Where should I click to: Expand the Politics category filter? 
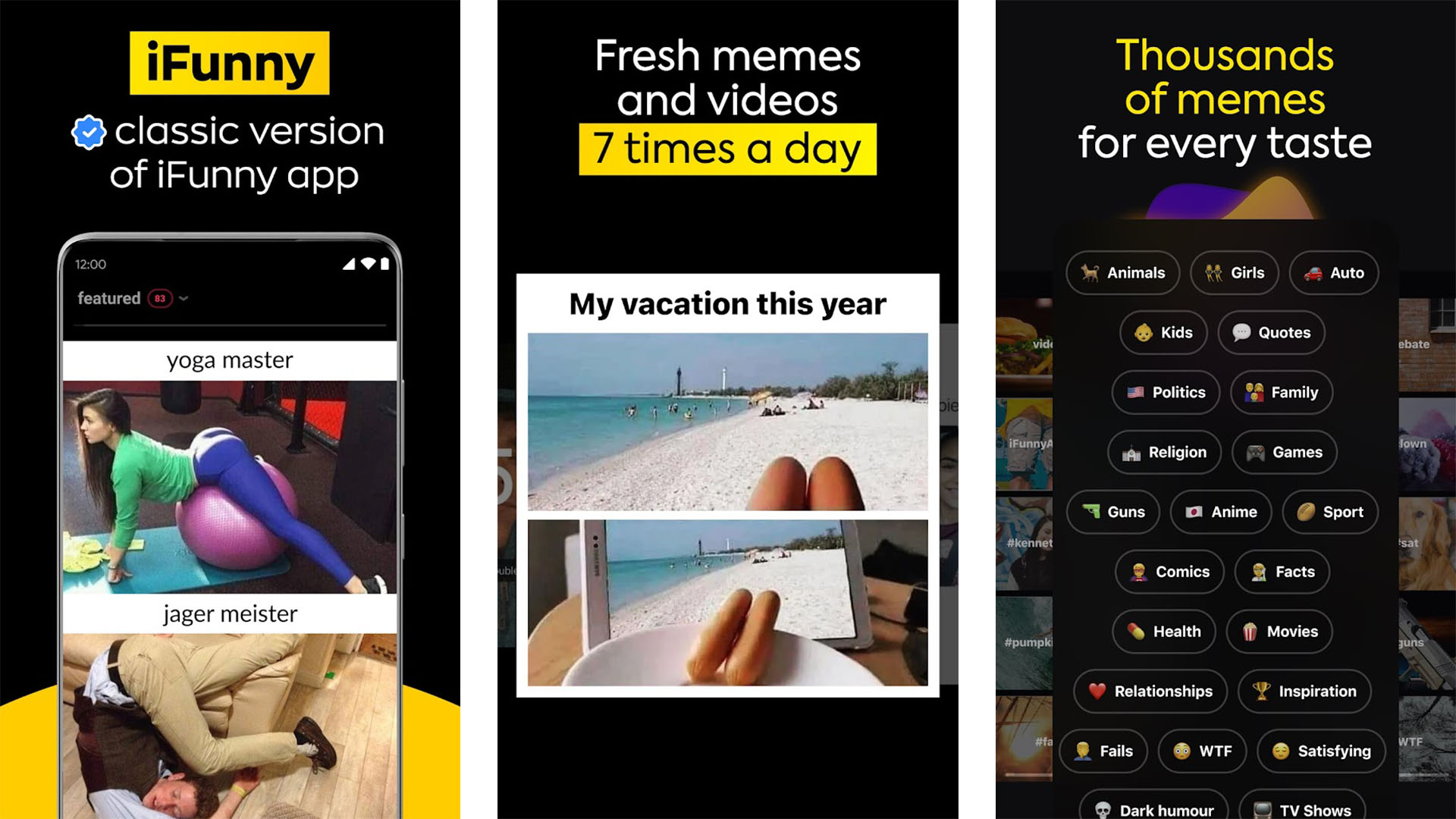[1169, 392]
